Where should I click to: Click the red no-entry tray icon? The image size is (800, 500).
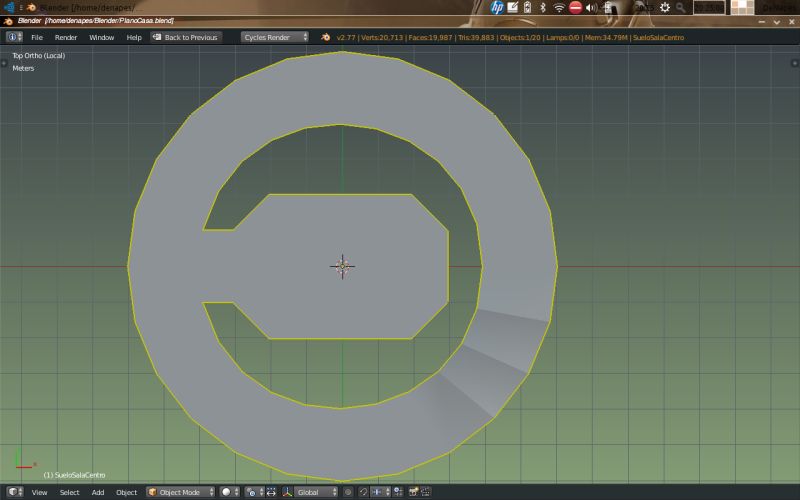(x=576, y=7)
